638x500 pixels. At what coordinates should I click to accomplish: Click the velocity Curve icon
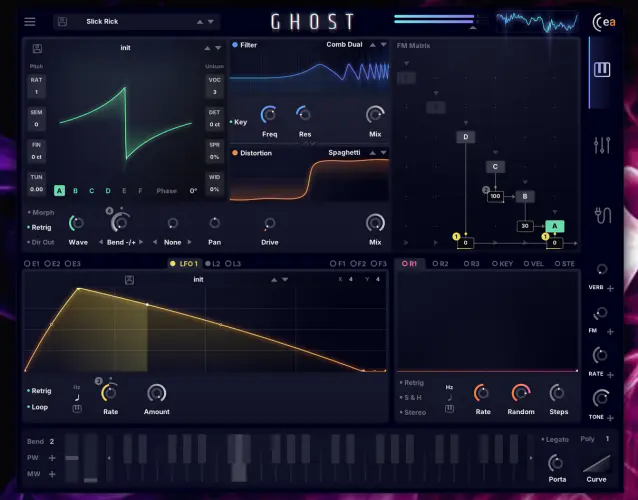tap(596, 463)
